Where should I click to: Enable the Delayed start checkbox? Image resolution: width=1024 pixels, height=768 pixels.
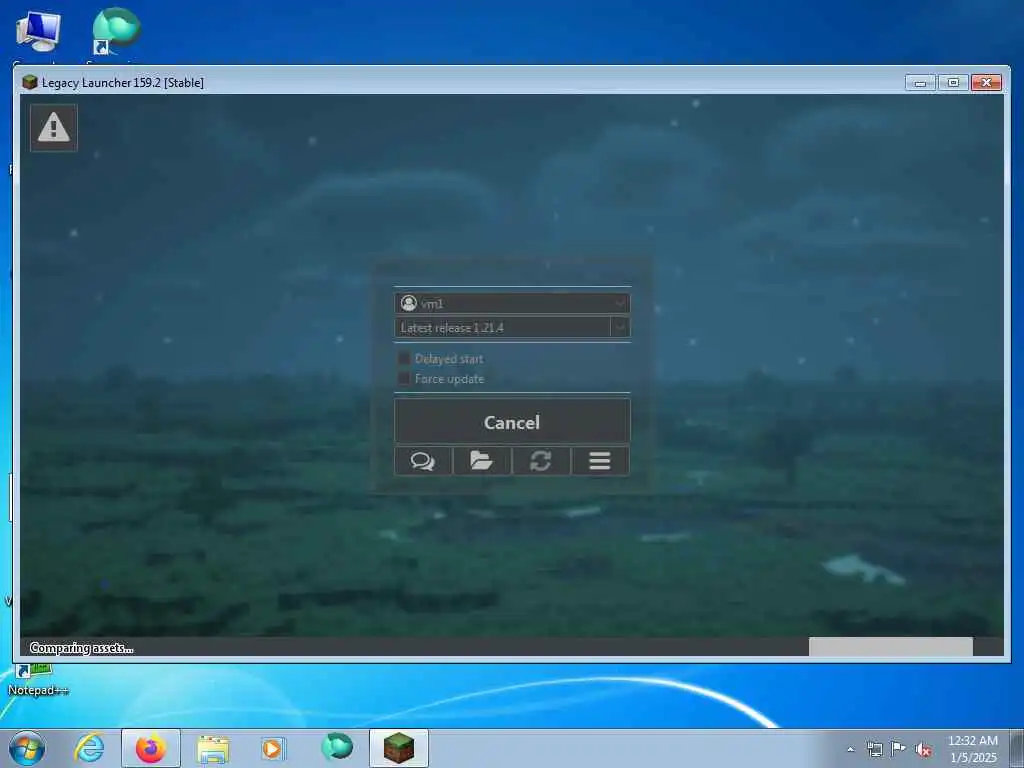[404, 359]
